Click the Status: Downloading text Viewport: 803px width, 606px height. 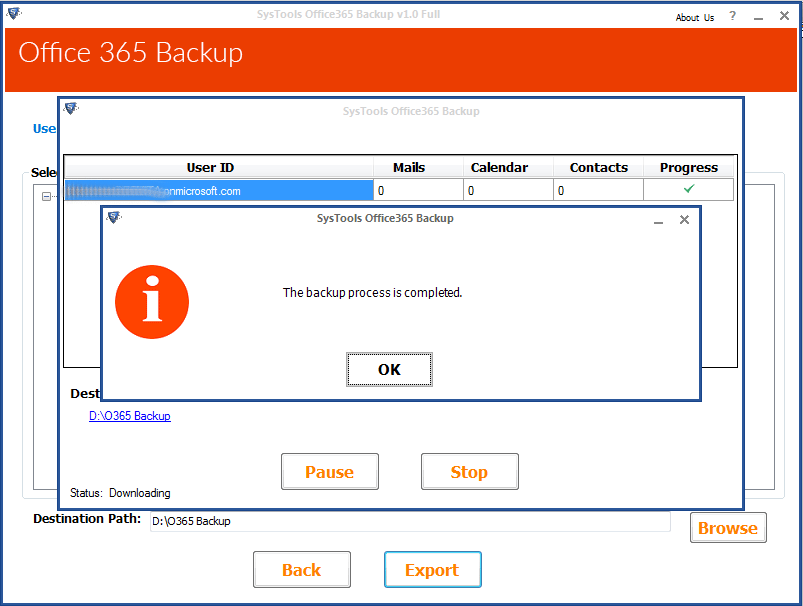pyautogui.click(x=120, y=493)
